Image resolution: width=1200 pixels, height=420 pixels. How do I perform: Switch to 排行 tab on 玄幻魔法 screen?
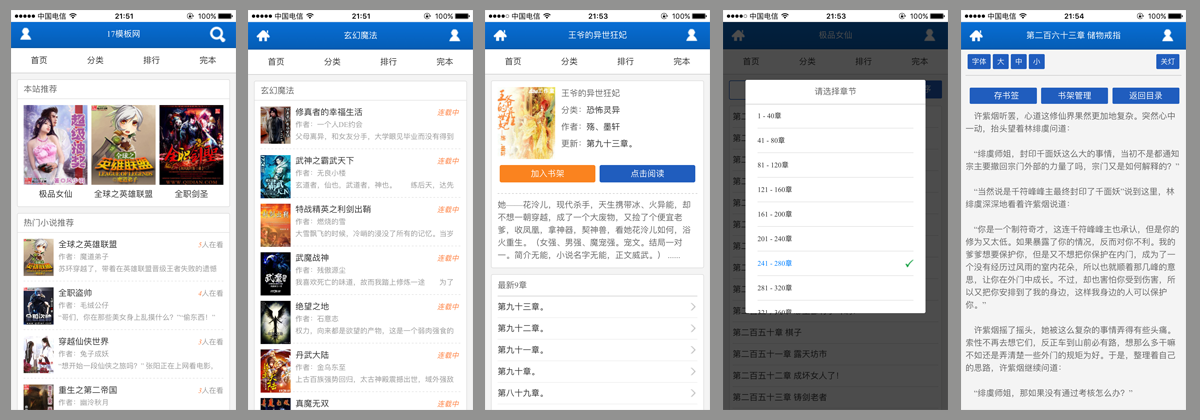pyautogui.click(x=388, y=61)
